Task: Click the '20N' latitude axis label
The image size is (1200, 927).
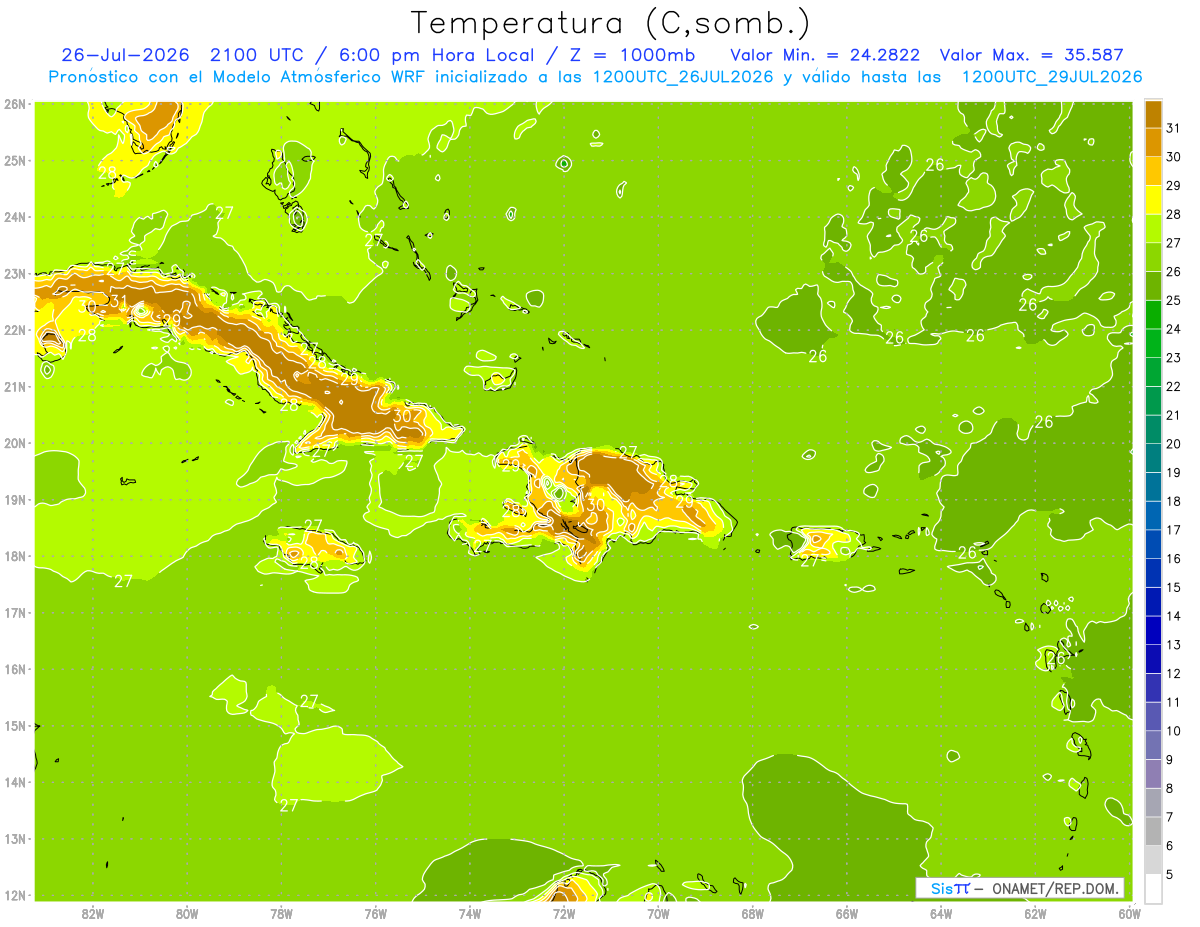Action: pos(14,443)
